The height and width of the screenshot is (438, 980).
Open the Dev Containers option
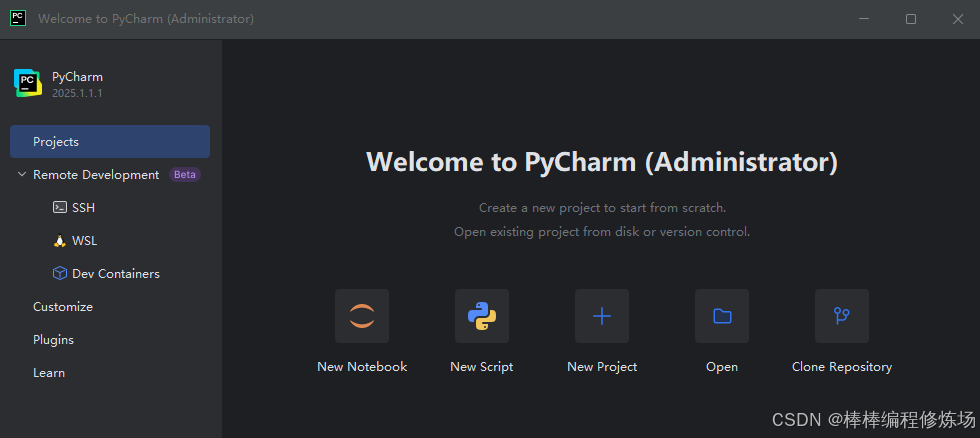[x=116, y=274]
